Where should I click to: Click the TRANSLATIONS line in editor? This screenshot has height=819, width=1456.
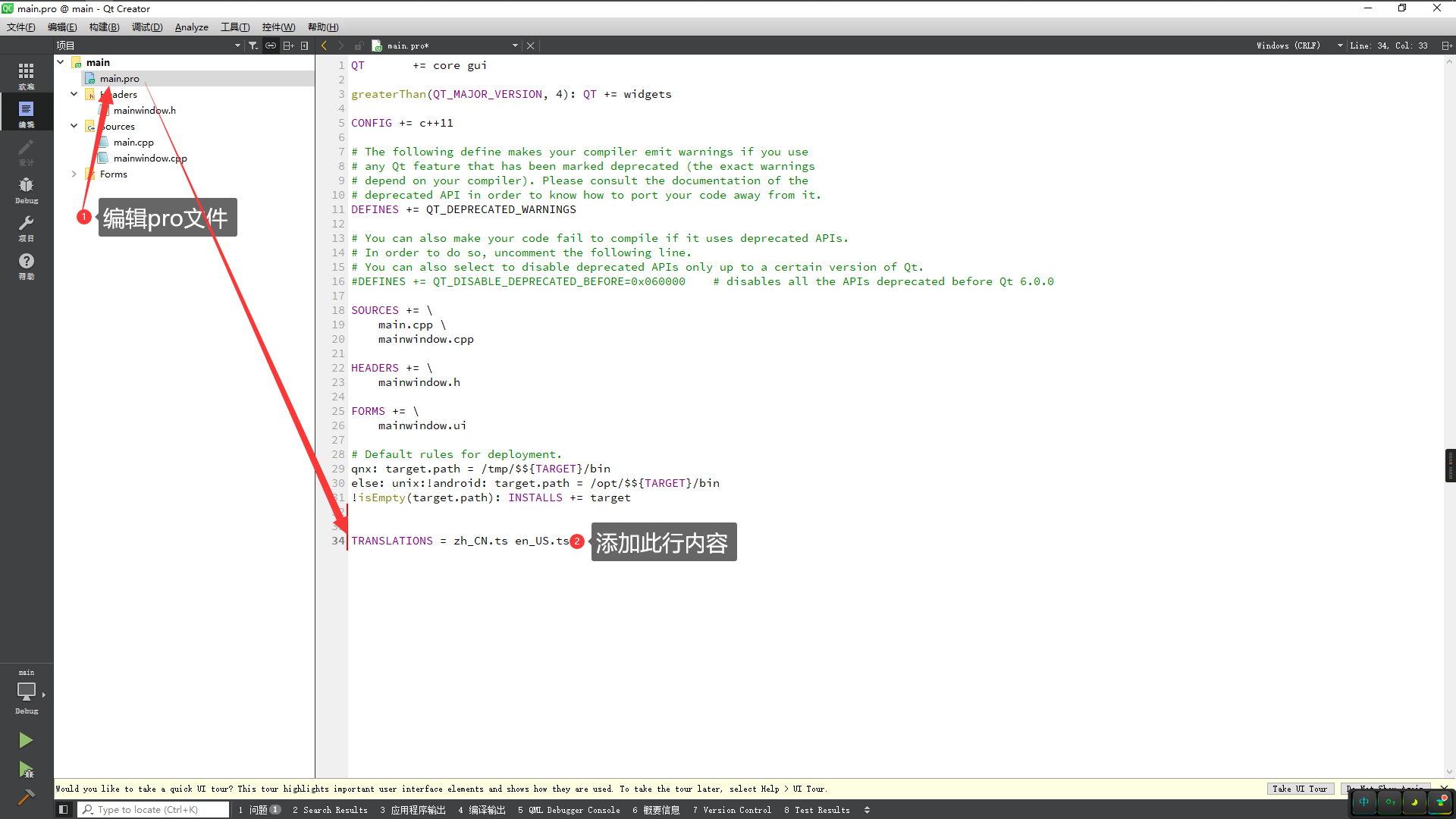(x=460, y=541)
